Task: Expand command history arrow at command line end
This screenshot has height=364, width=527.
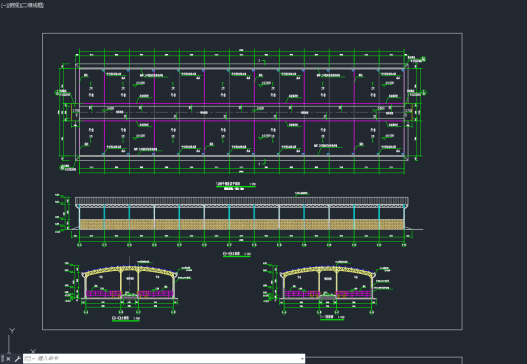Action: click(x=302, y=359)
